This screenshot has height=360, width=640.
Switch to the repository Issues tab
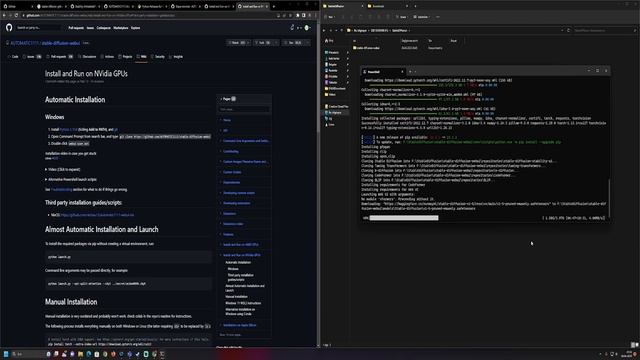[x=32, y=57]
